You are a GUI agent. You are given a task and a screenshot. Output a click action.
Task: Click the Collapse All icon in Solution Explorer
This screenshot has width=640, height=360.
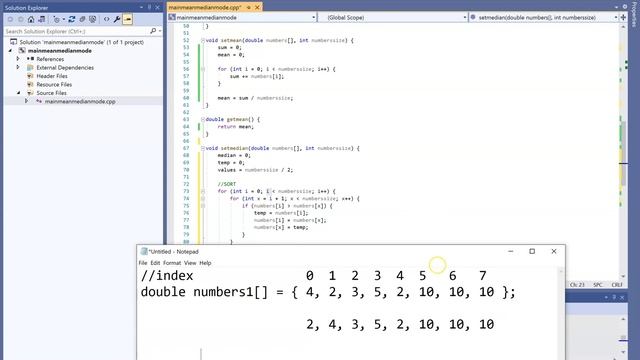[82, 19]
